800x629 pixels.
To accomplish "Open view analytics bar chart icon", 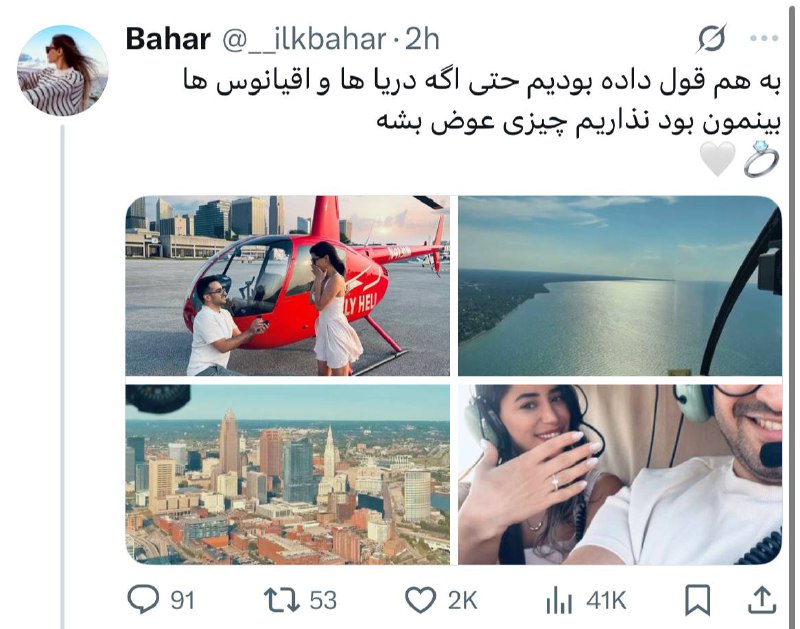I will point(559,600).
